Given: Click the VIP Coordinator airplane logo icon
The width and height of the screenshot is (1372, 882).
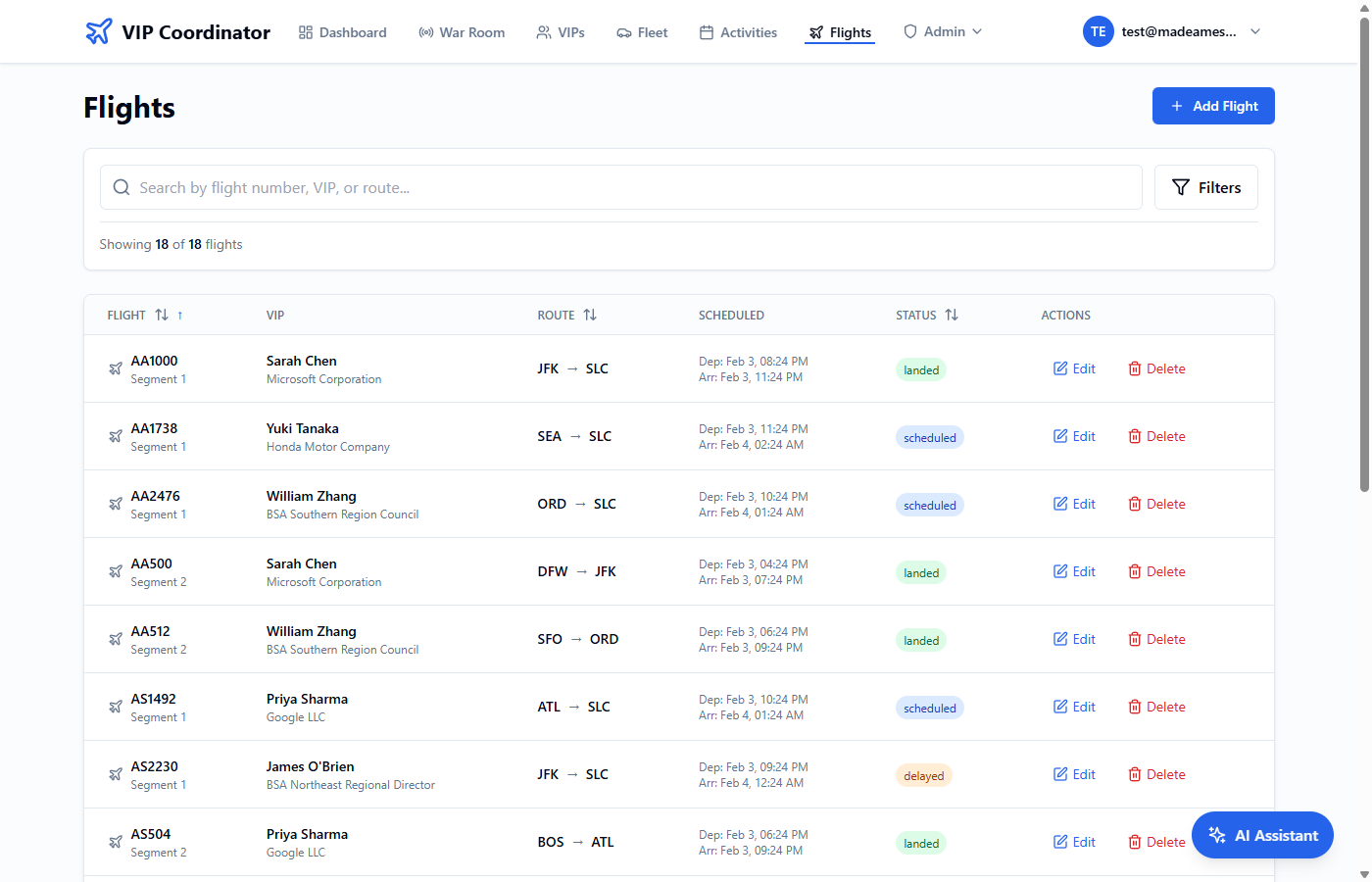Looking at the screenshot, I should (x=99, y=32).
